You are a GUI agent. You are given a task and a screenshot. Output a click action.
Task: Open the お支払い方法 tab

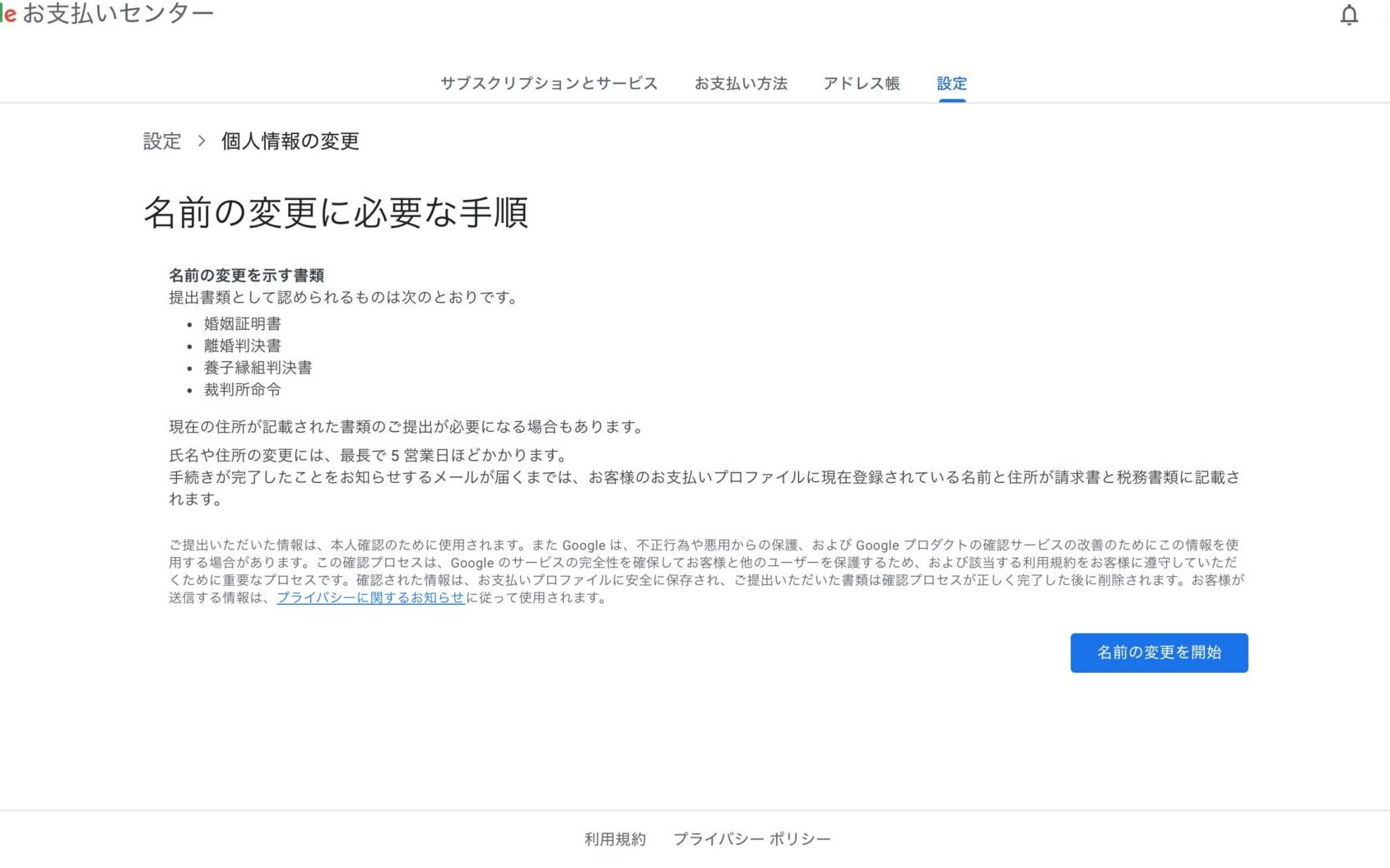(x=741, y=83)
